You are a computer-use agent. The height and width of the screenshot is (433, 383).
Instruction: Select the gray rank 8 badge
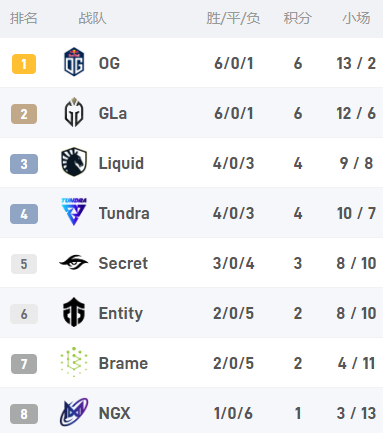pyautogui.click(x=24, y=414)
